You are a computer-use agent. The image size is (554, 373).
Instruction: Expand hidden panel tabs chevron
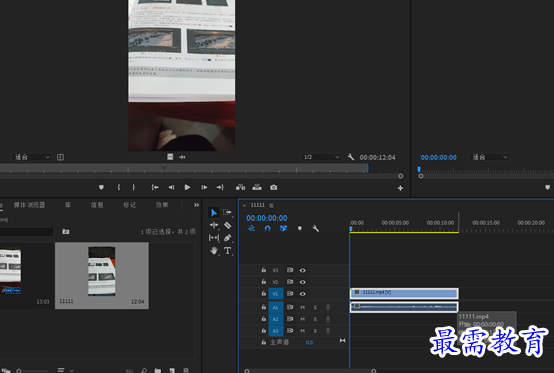pos(196,205)
